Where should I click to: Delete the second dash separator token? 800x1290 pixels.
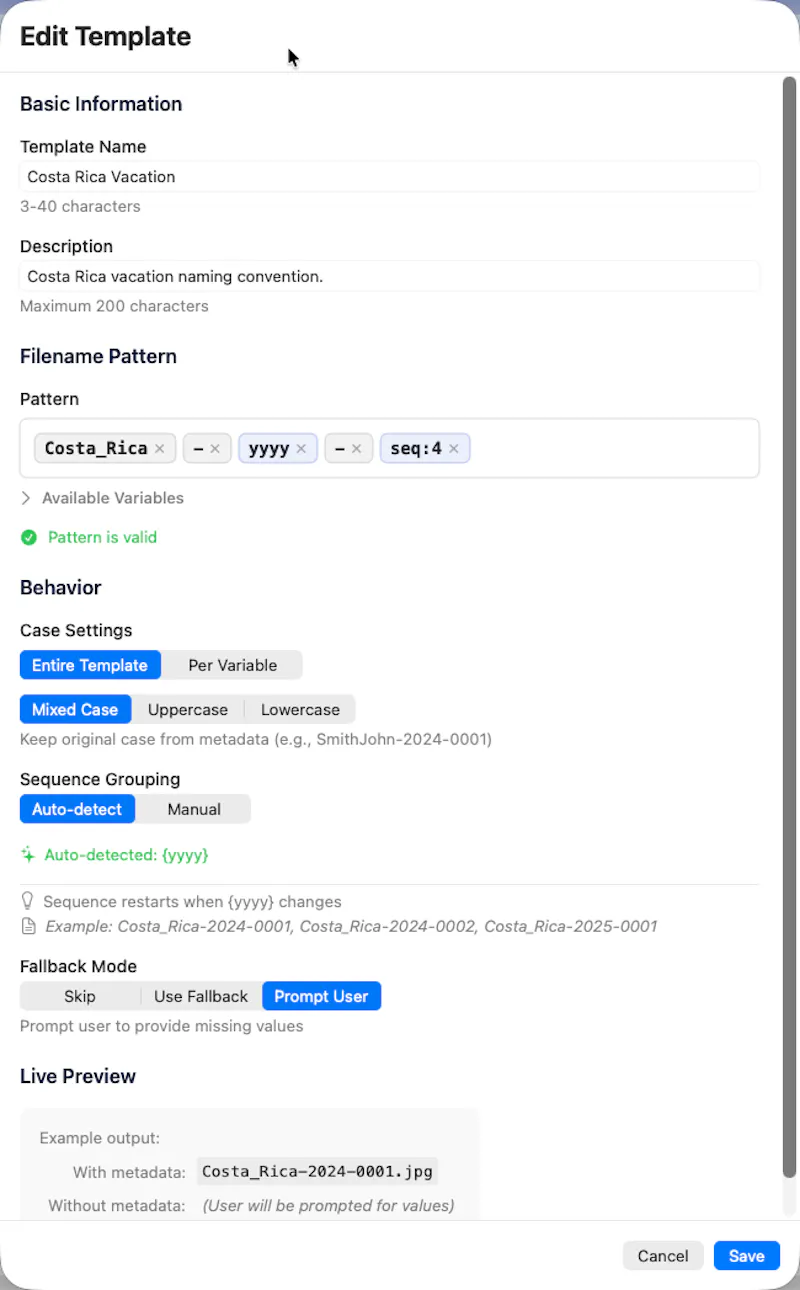coord(357,449)
